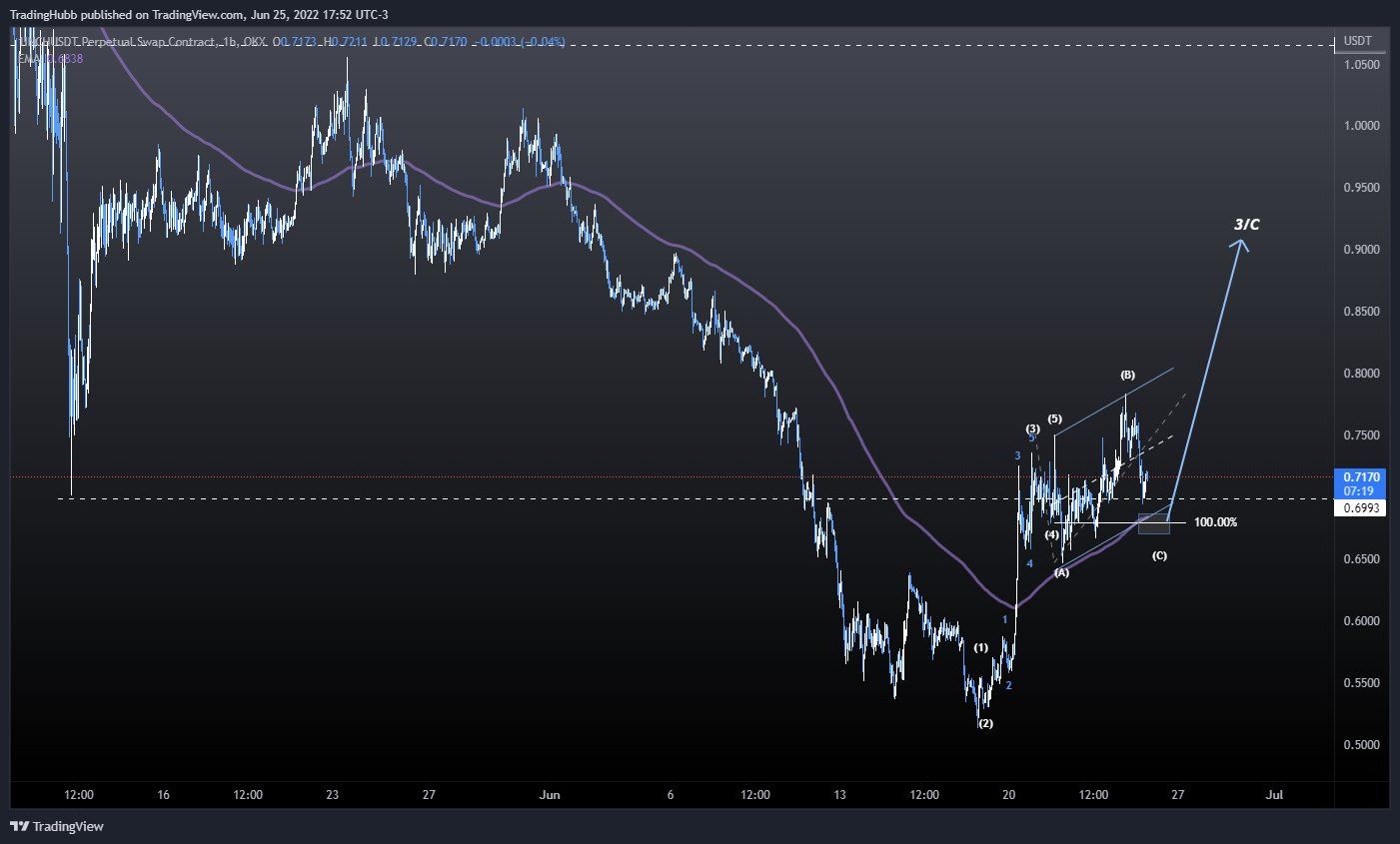Image resolution: width=1400 pixels, height=844 pixels.
Task: Click the (2) wave label at the low
Action: tap(985, 723)
